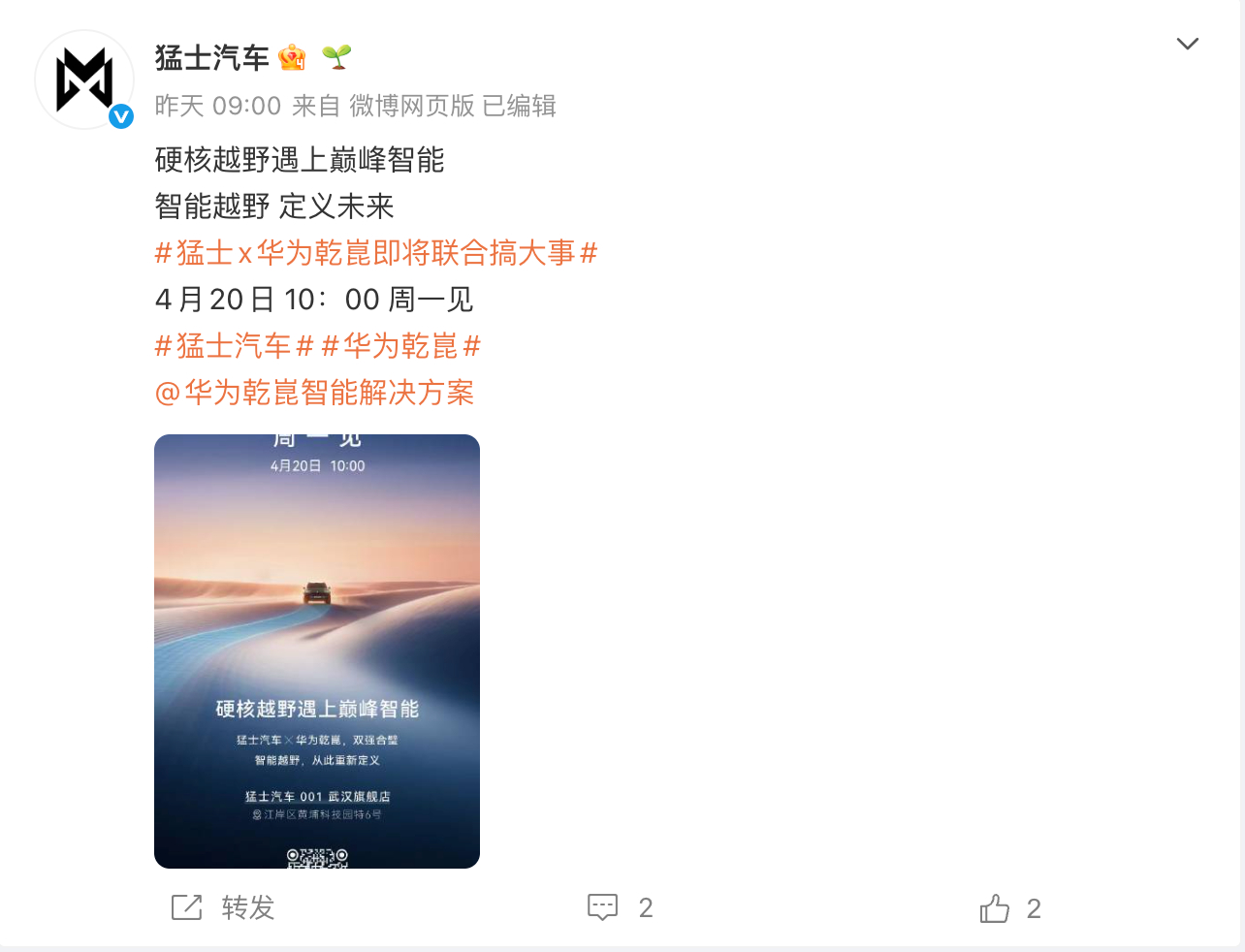1245x952 pixels.
Task: View edit history via 已编辑
Action: point(519,106)
